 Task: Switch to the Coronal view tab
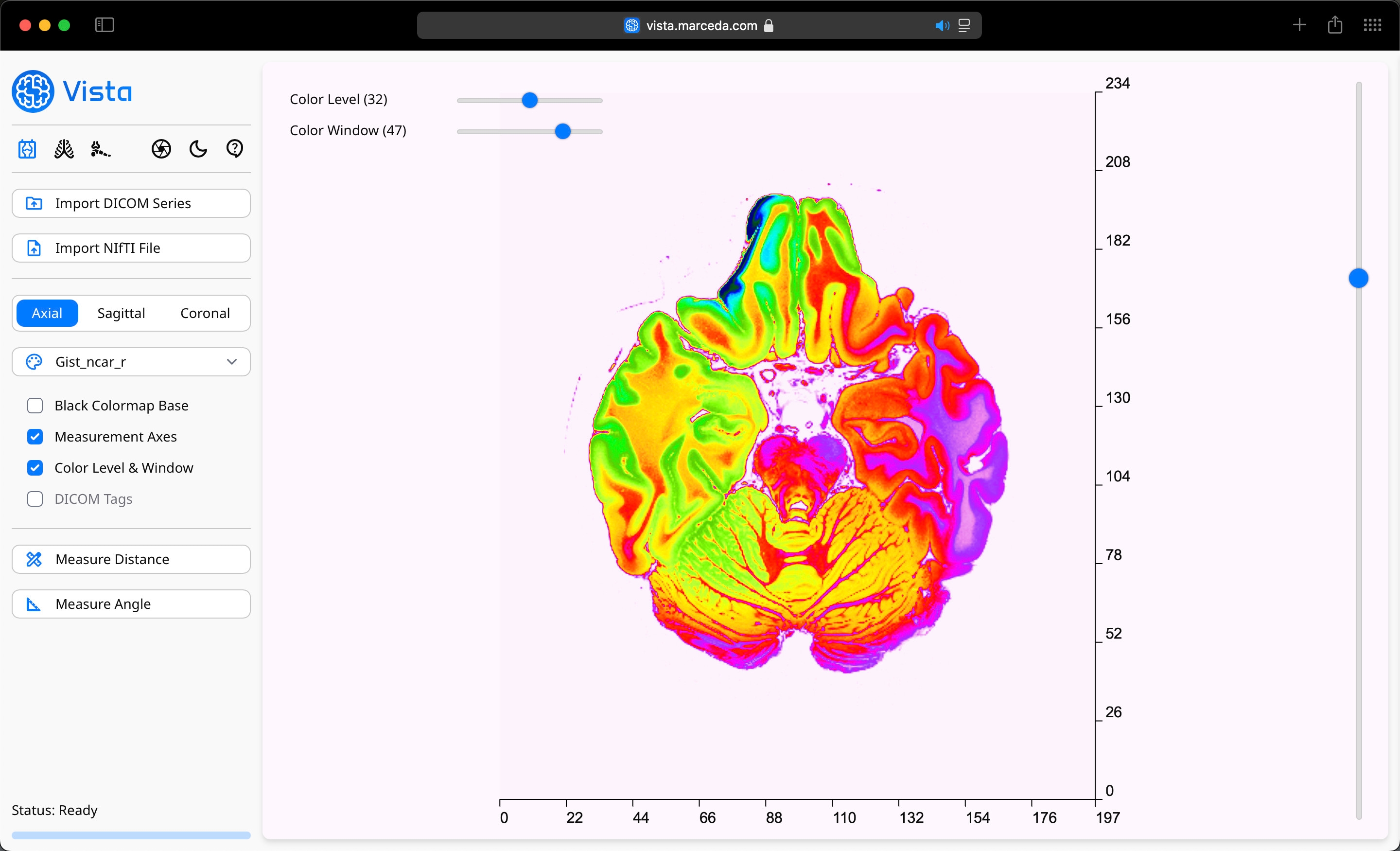click(205, 313)
